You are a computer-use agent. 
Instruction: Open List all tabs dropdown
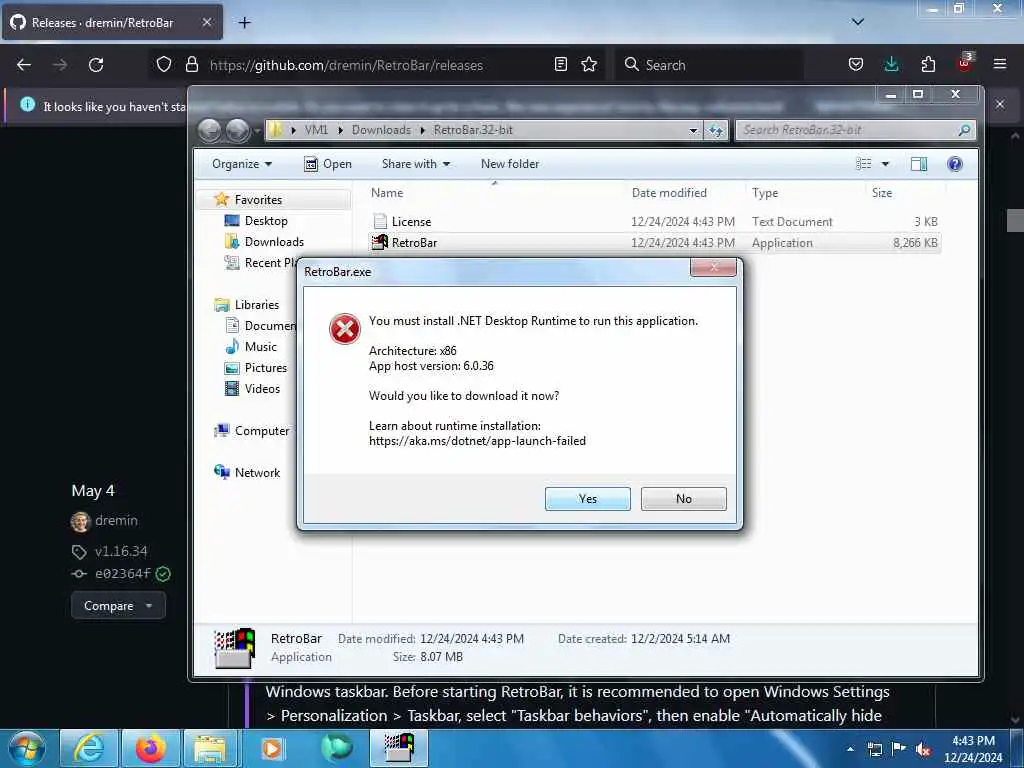858,22
